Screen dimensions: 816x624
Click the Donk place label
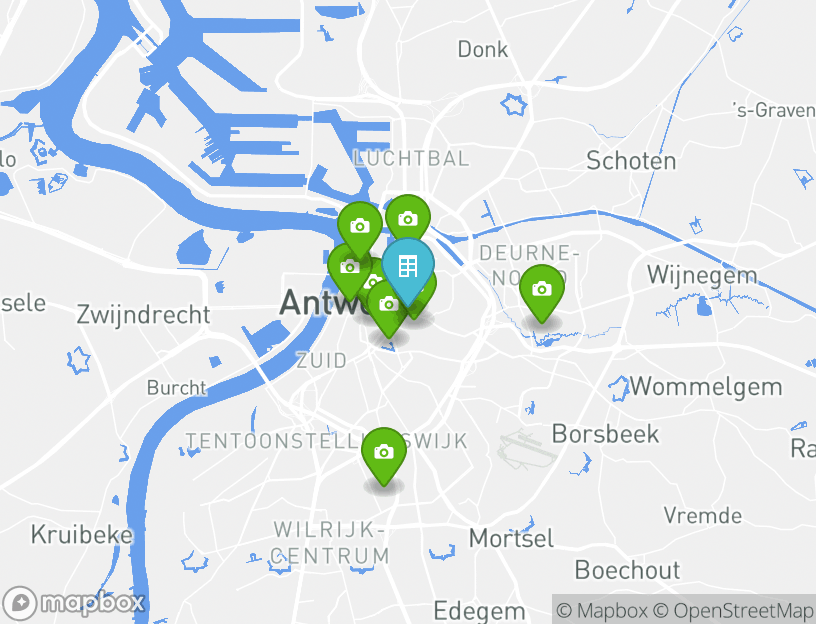coord(482,50)
